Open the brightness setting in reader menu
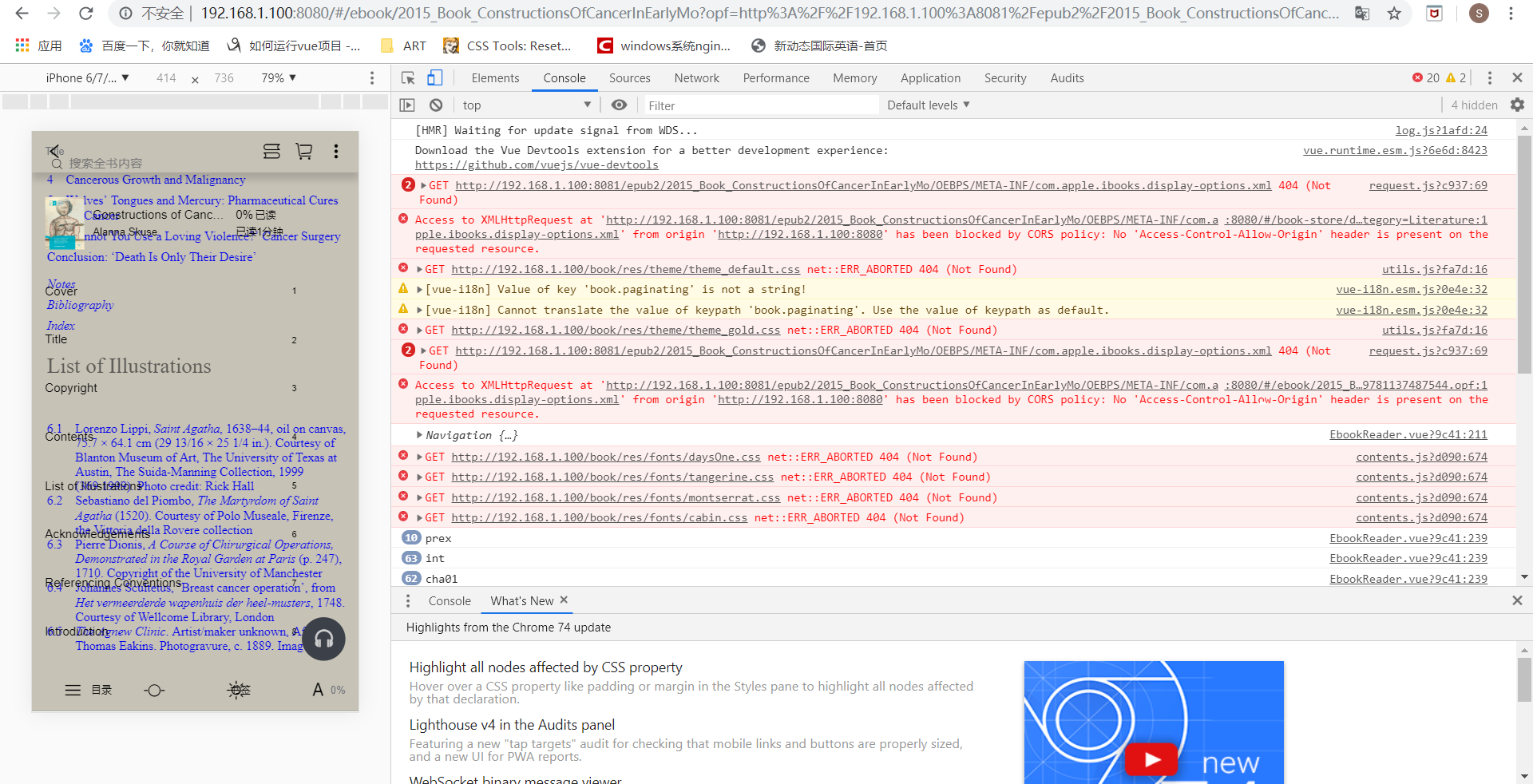Image resolution: width=1533 pixels, height=784 pixels. tap(154, 690)
